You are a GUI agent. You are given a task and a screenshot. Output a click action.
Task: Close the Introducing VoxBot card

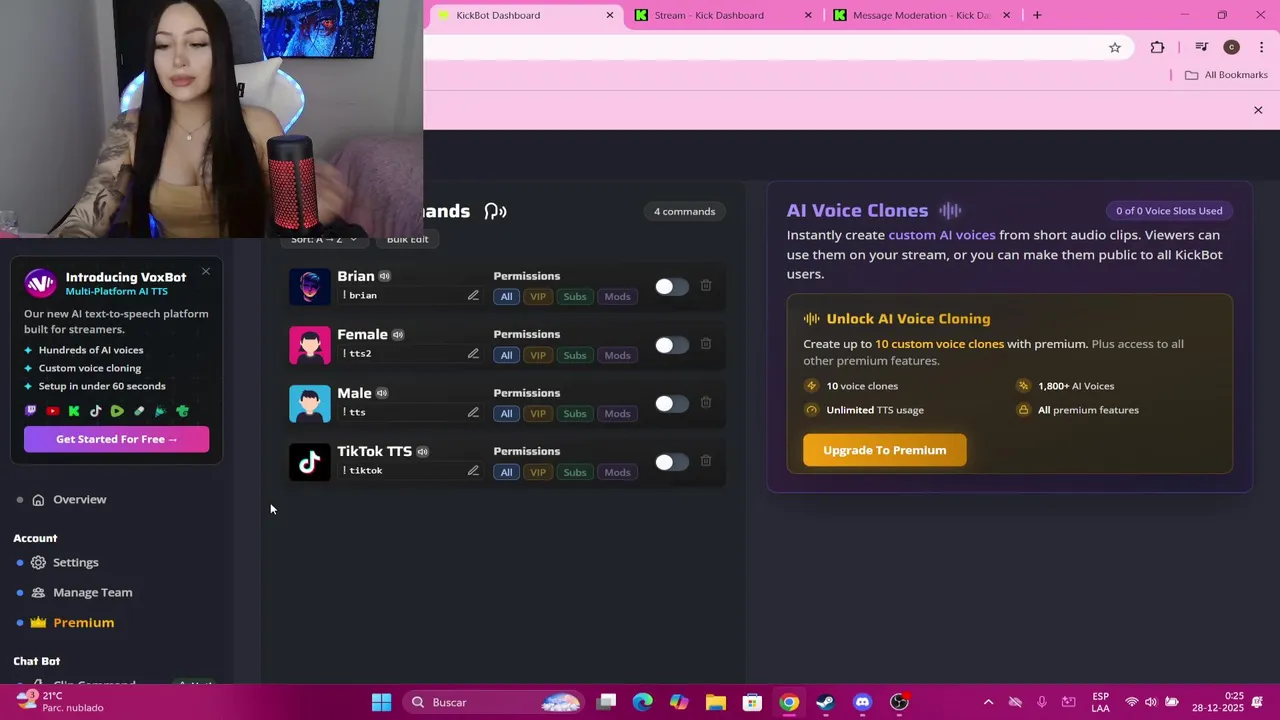(x=206, y=272)
